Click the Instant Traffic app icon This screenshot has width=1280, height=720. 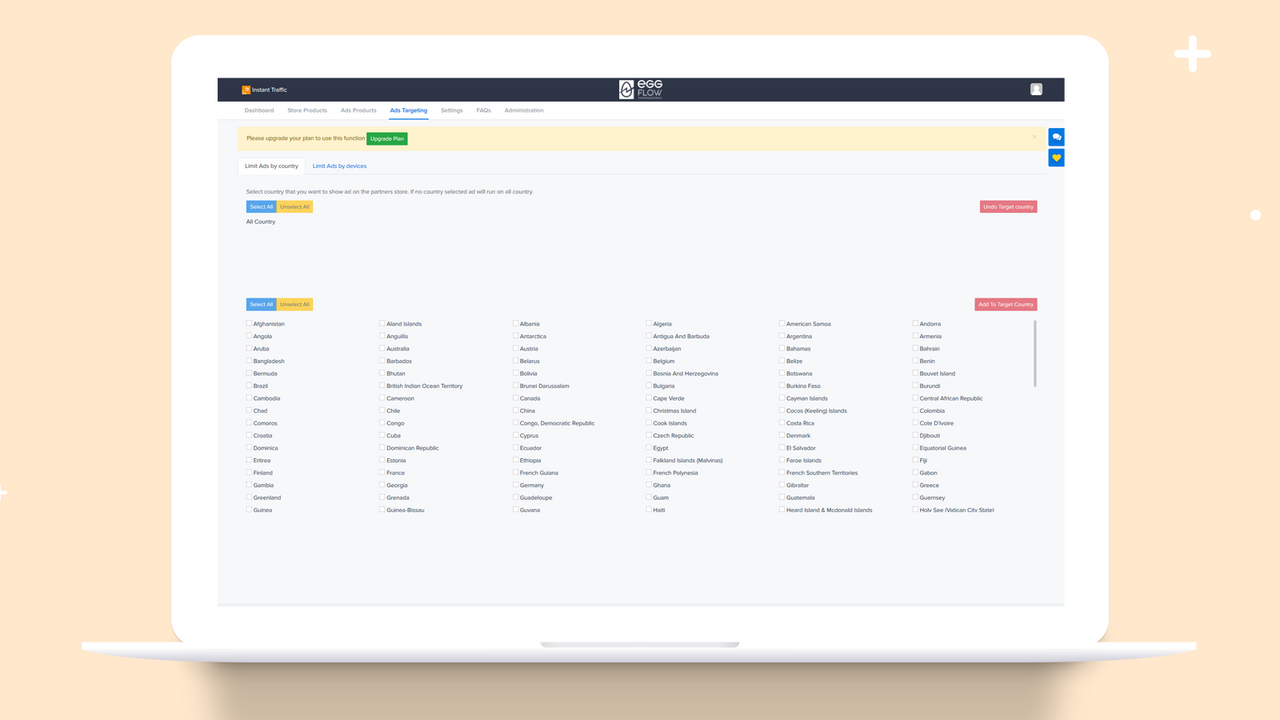246,90
